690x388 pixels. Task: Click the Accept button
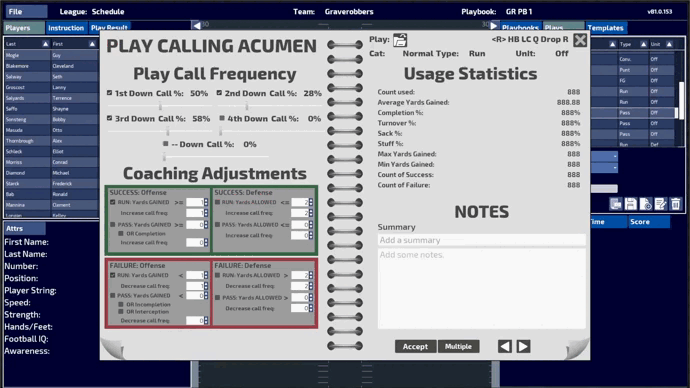[415, 347]
